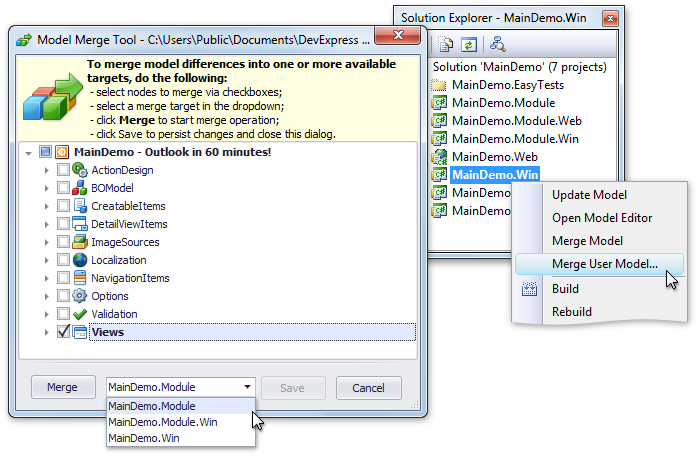Image resolution: width=700 pixels, height=456 pixels.
Task: Check the BOModel checkbox
Action: click(x=63, y=188)
